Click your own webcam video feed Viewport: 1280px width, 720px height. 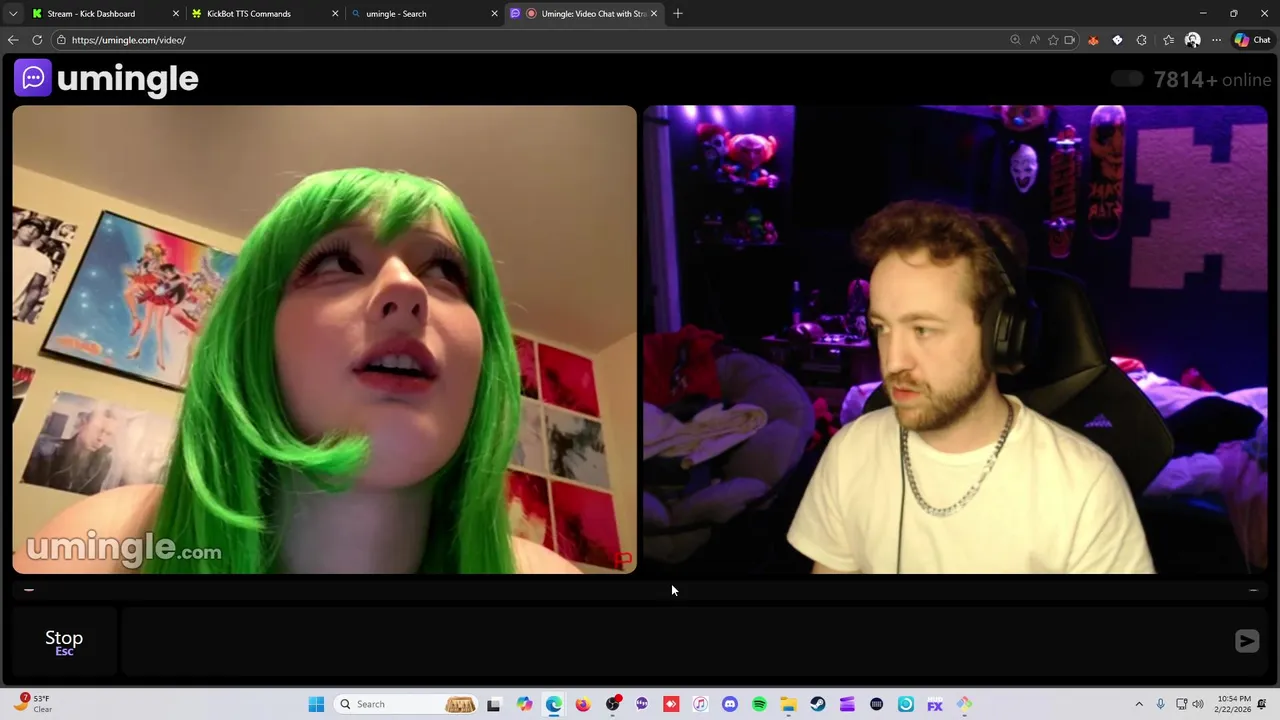tap(955, 340)
